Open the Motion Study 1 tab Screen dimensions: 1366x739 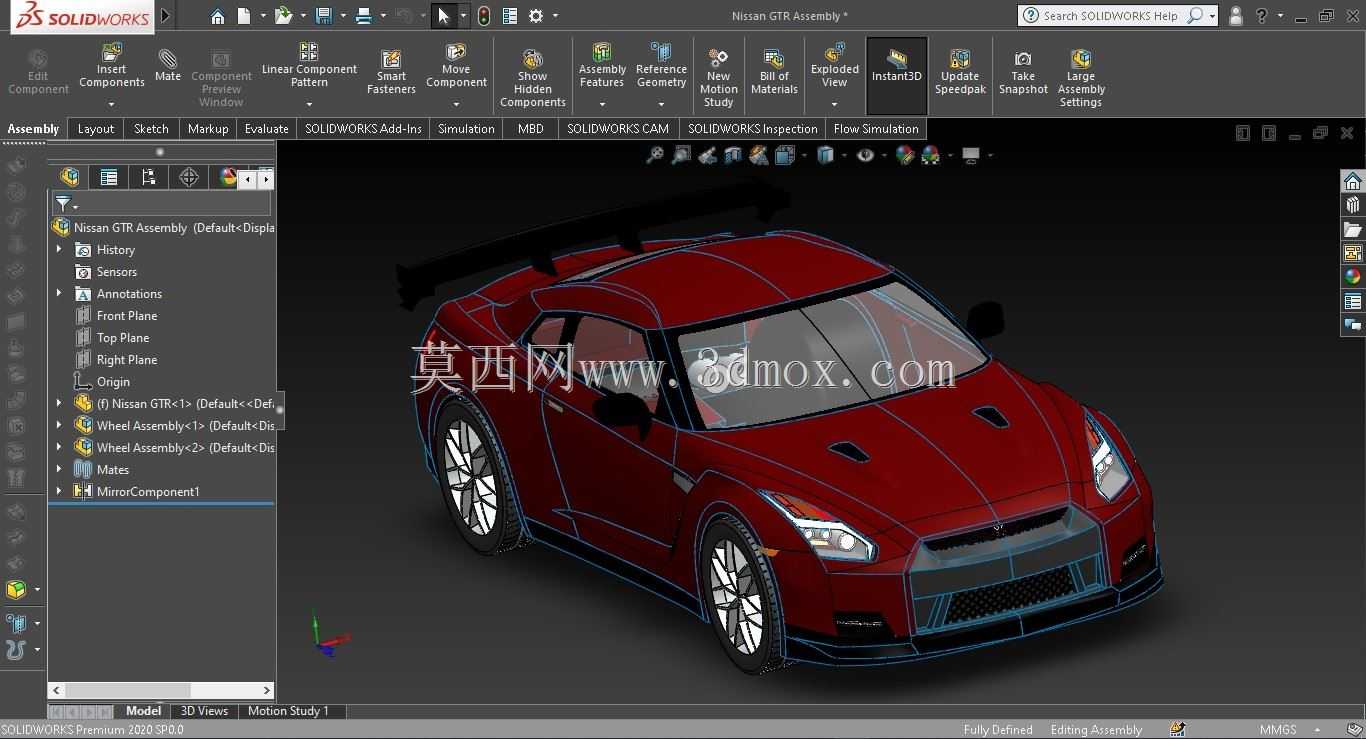(287, 711)
